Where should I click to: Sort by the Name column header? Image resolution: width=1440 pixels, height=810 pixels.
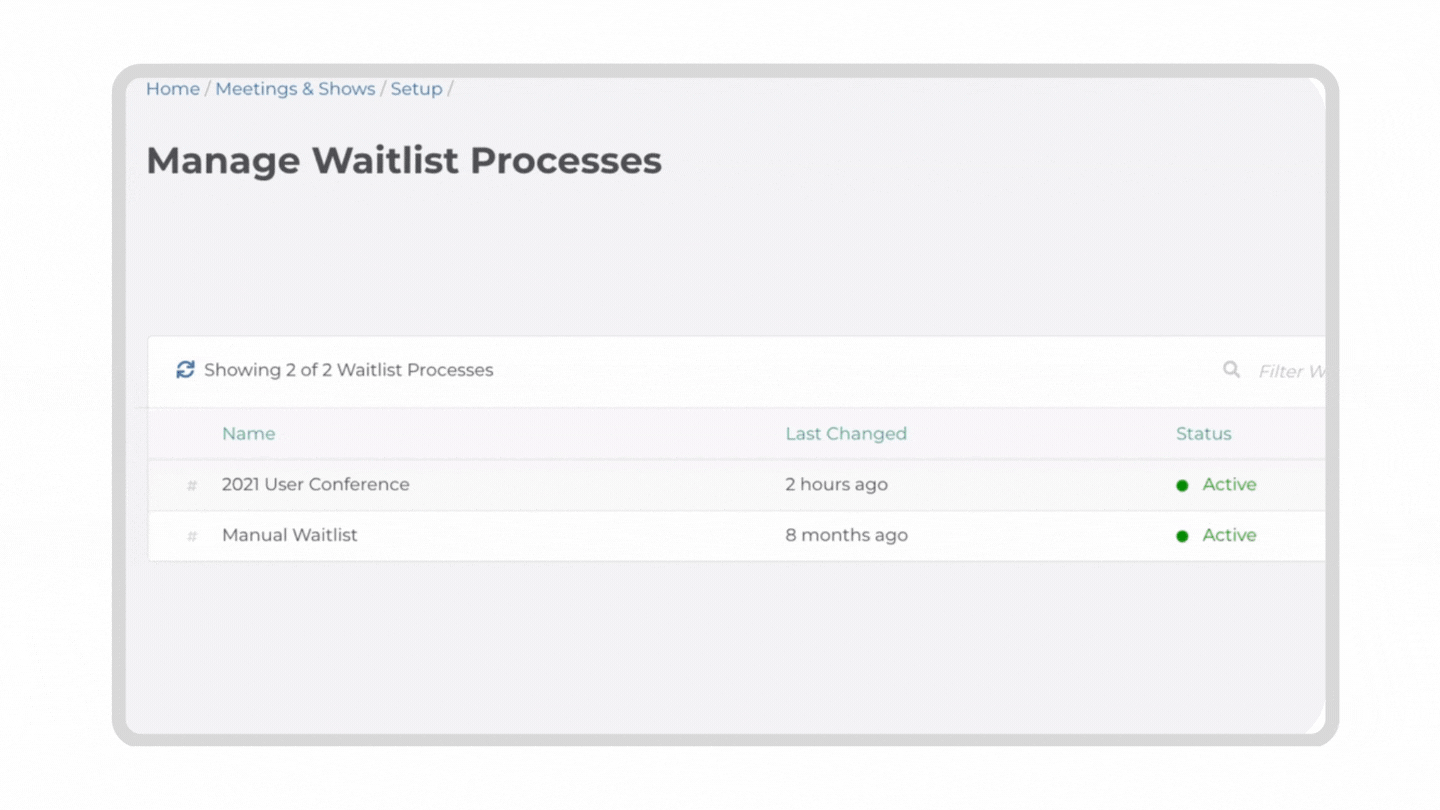point(248,434)
